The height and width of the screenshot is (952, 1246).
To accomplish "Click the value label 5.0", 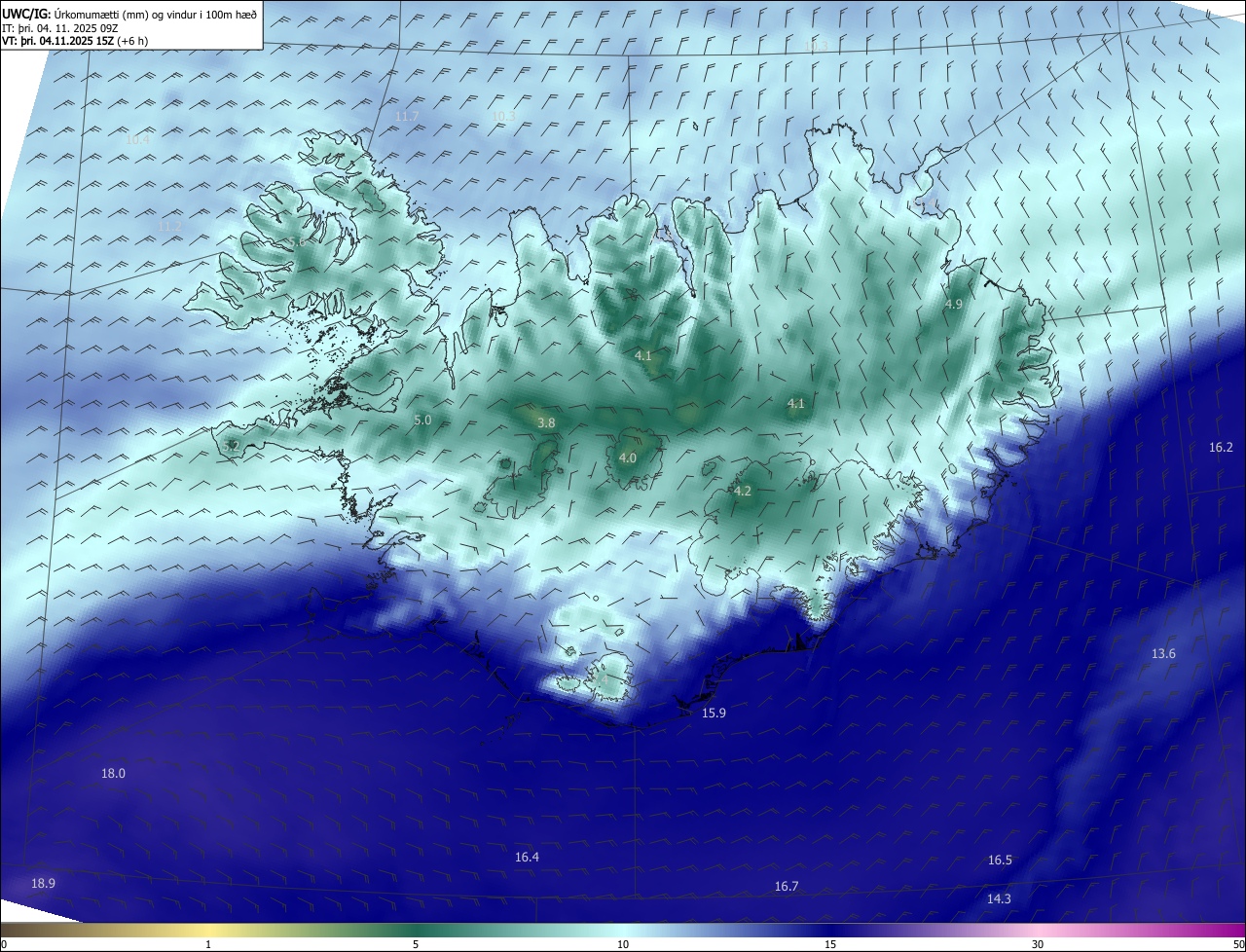I will tap(422, 421).
